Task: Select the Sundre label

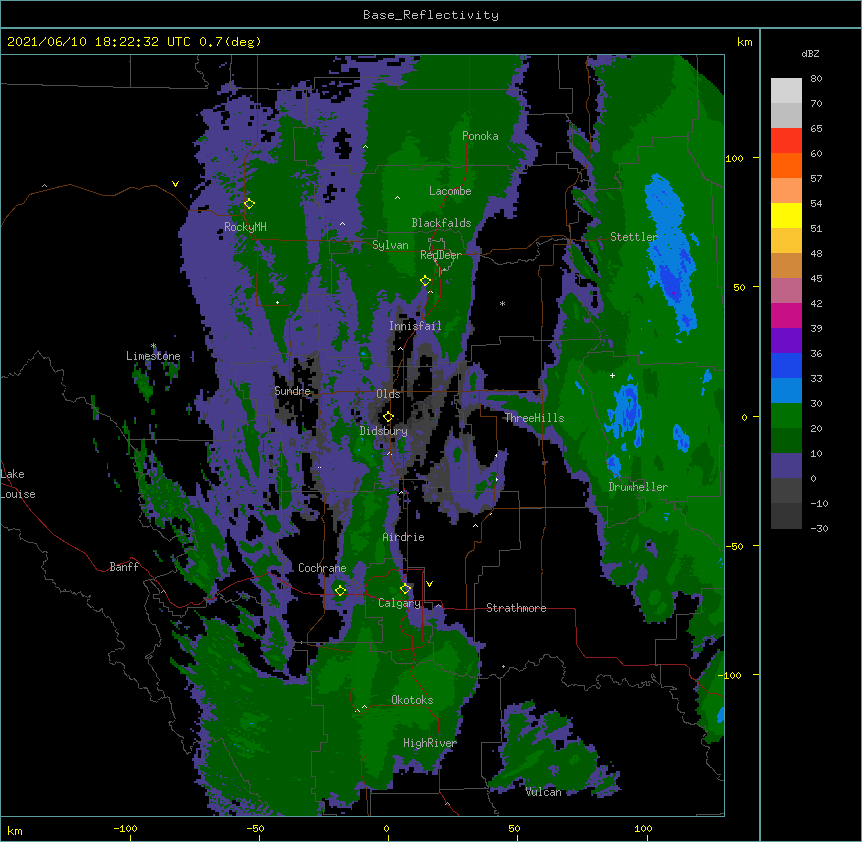Action: 292,391
